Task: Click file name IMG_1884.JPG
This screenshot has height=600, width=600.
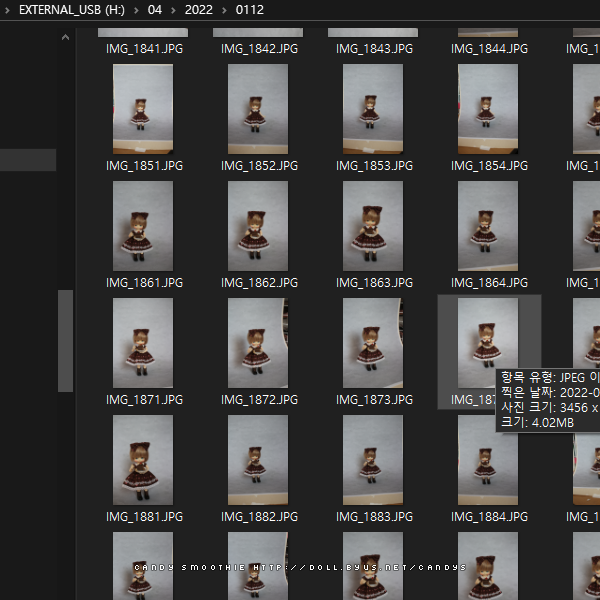Action: (x=489, y=517)
